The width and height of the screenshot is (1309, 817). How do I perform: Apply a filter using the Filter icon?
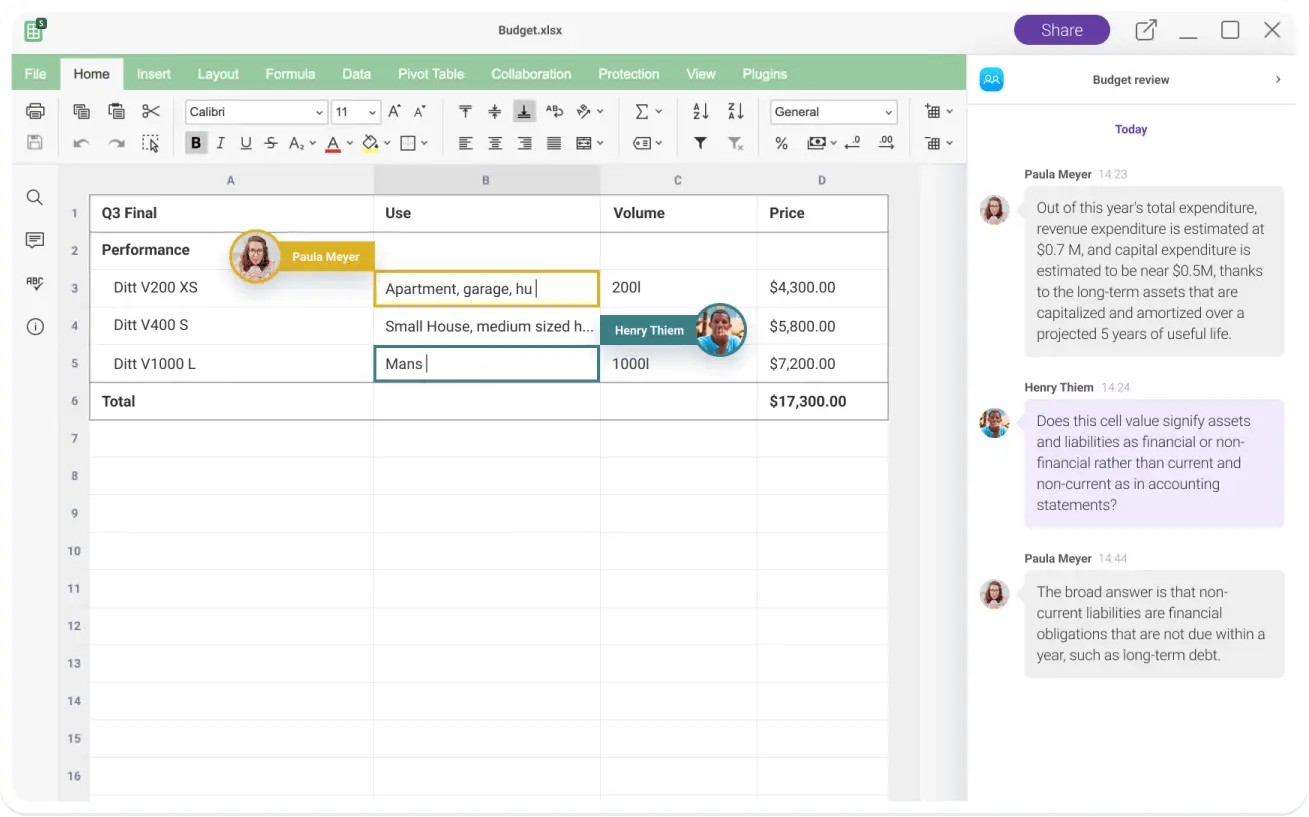point(700,143)
